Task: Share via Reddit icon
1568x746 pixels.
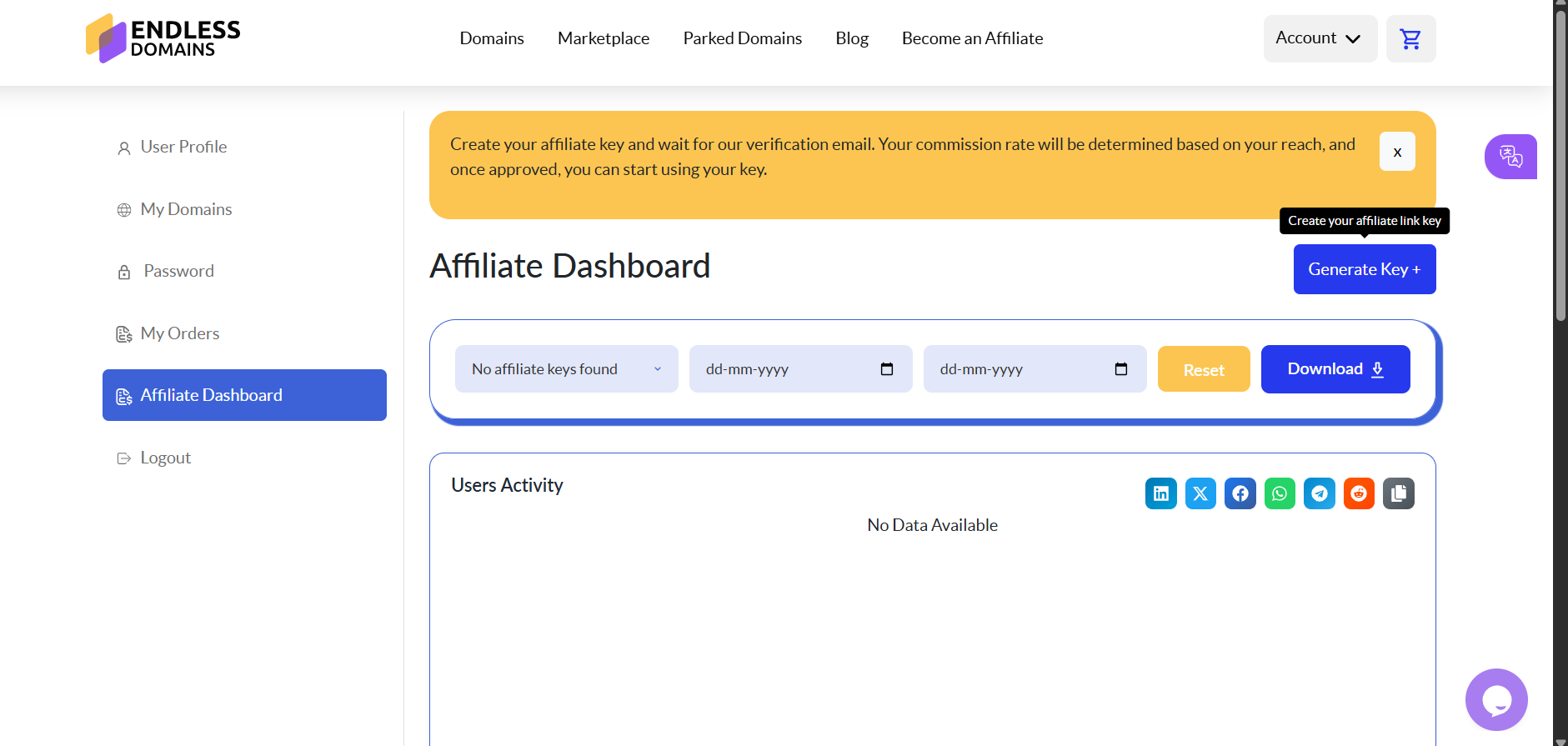Action: click(1359, 493)
